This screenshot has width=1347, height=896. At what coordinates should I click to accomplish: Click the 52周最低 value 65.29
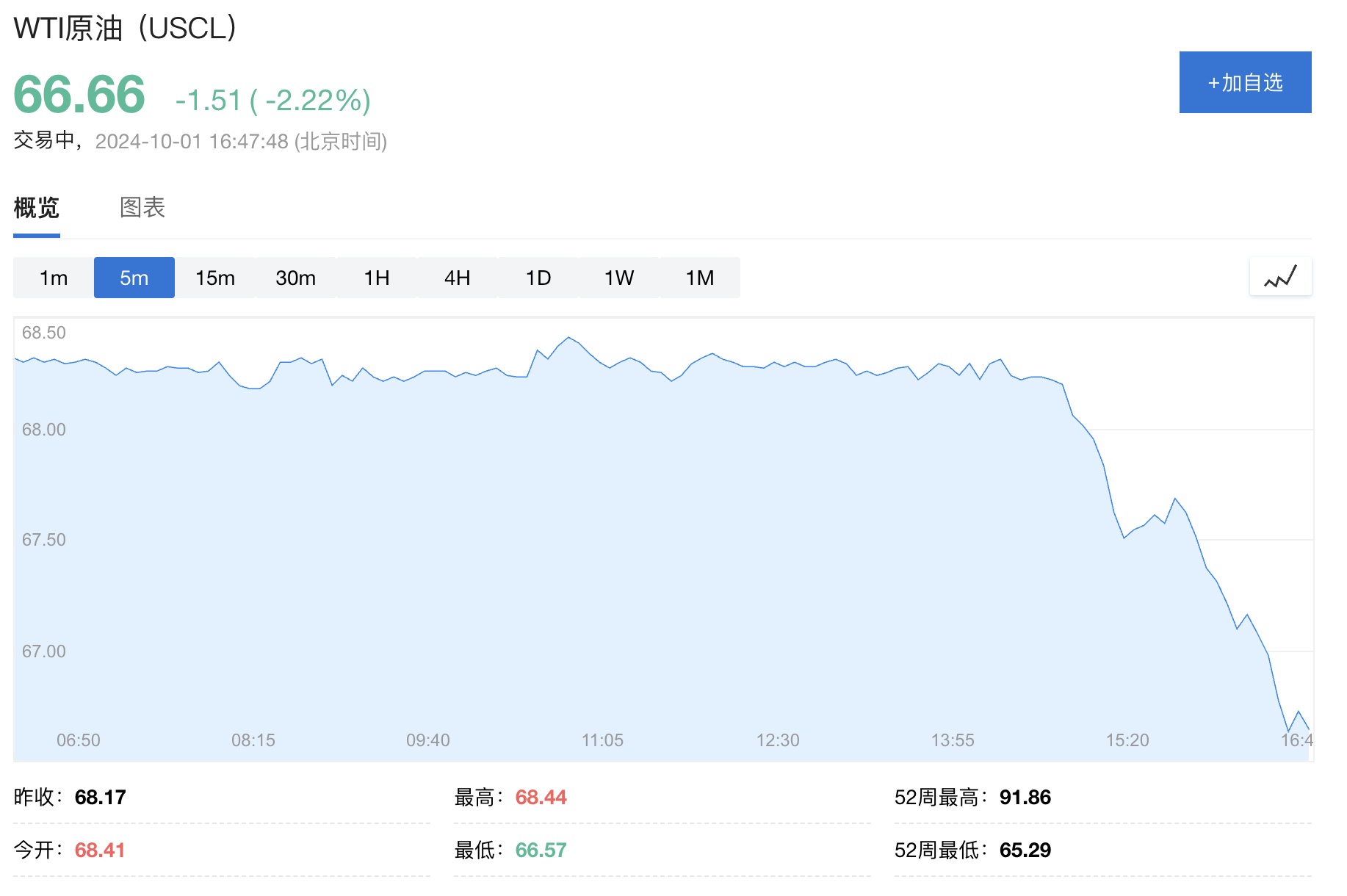click(1025, 850)
